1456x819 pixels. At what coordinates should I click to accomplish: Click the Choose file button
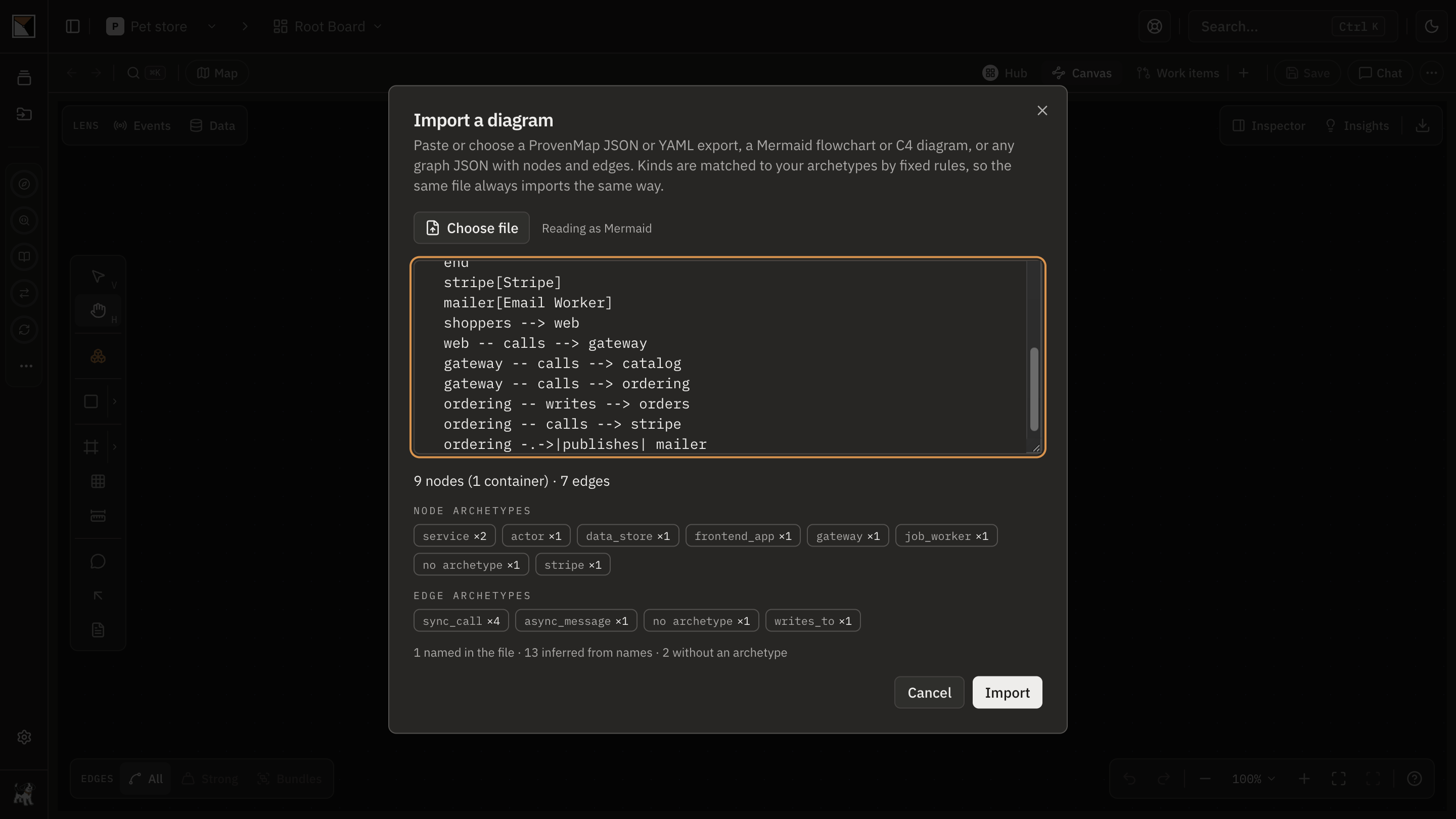[x=471, y=228]
